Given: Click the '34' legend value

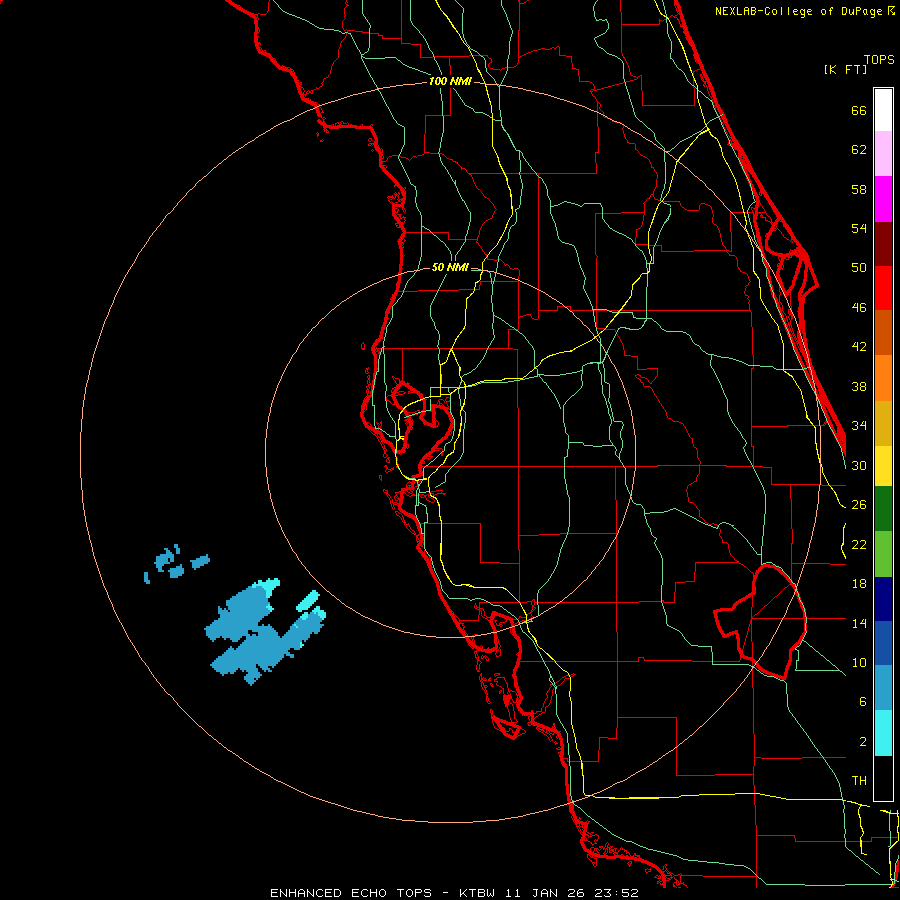Looking at the screenshot, I should pyautogui.click(x=859, y=425).
